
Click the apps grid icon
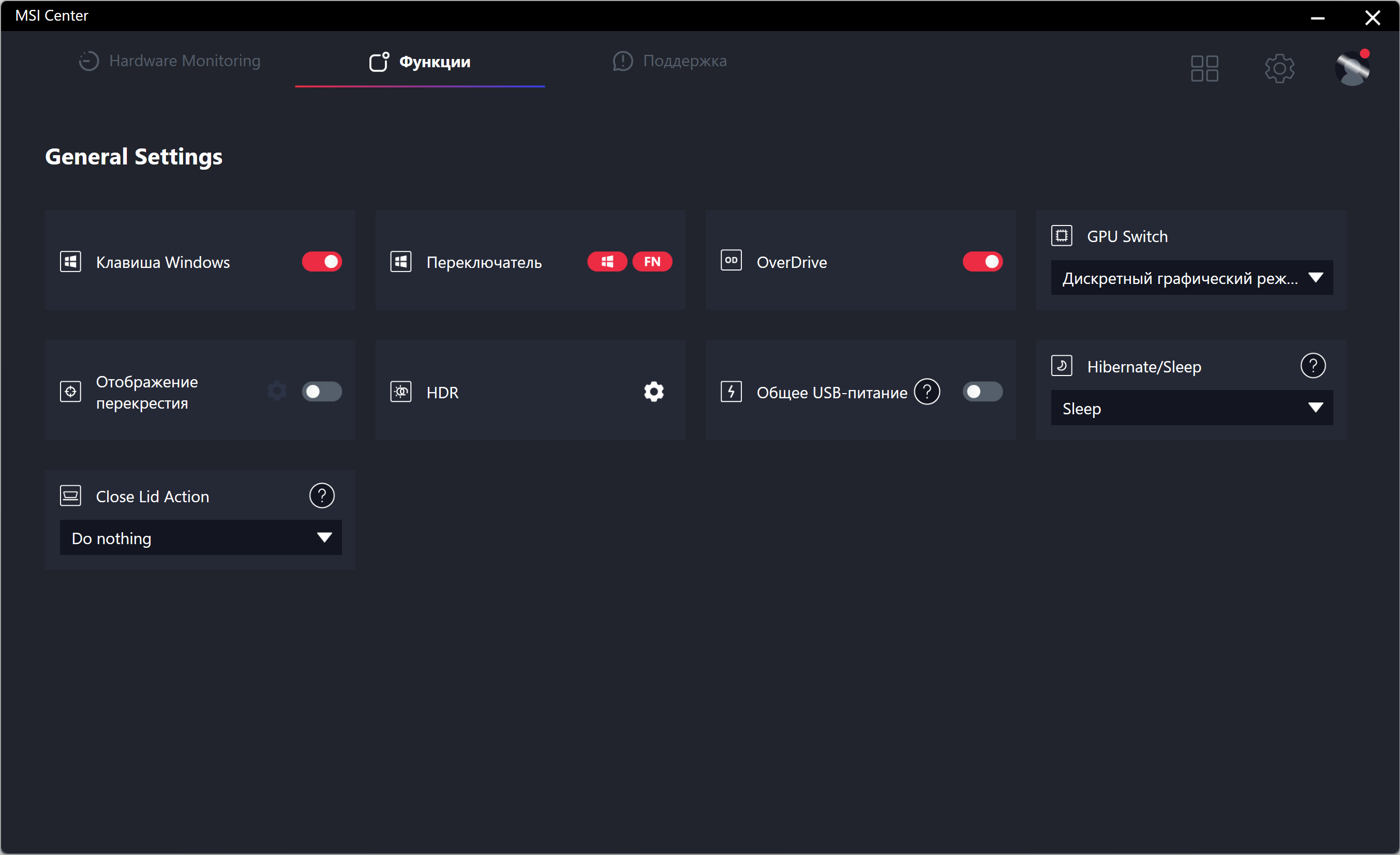[x=1204, y=69]
